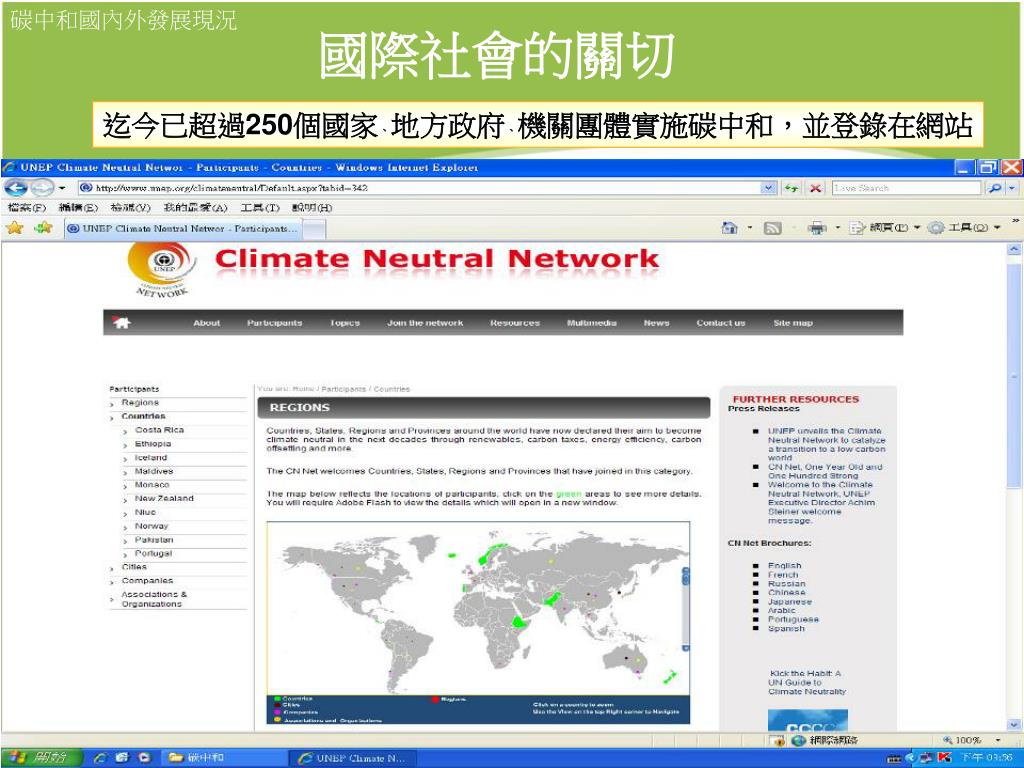The height and width of the screenshot is (768, 1024).
Task: Select Maldives in the countries list
Action: (154, 471)
